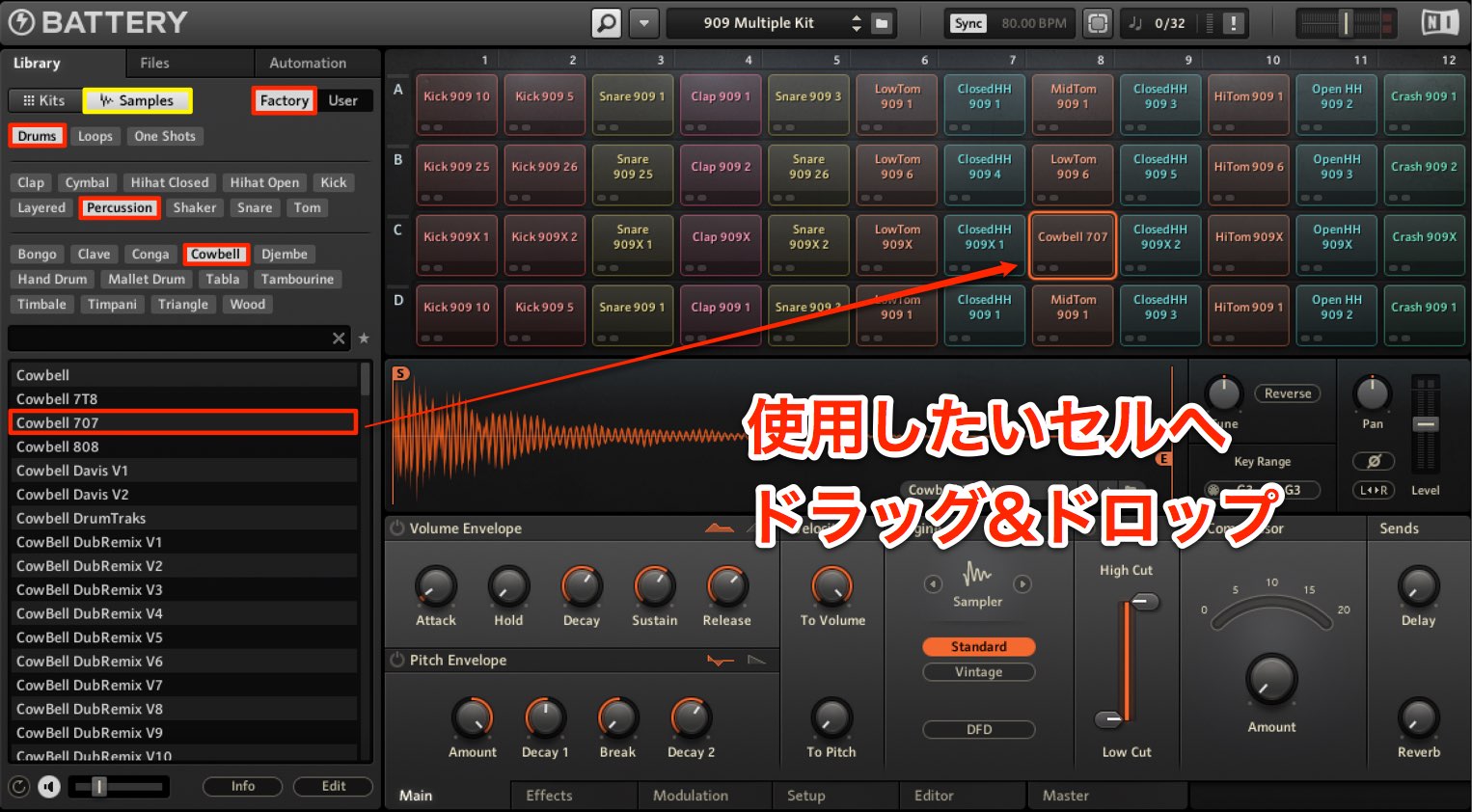Click the results list scrollbar
This screenshot has height=812, width=1472.
[366, 379]
